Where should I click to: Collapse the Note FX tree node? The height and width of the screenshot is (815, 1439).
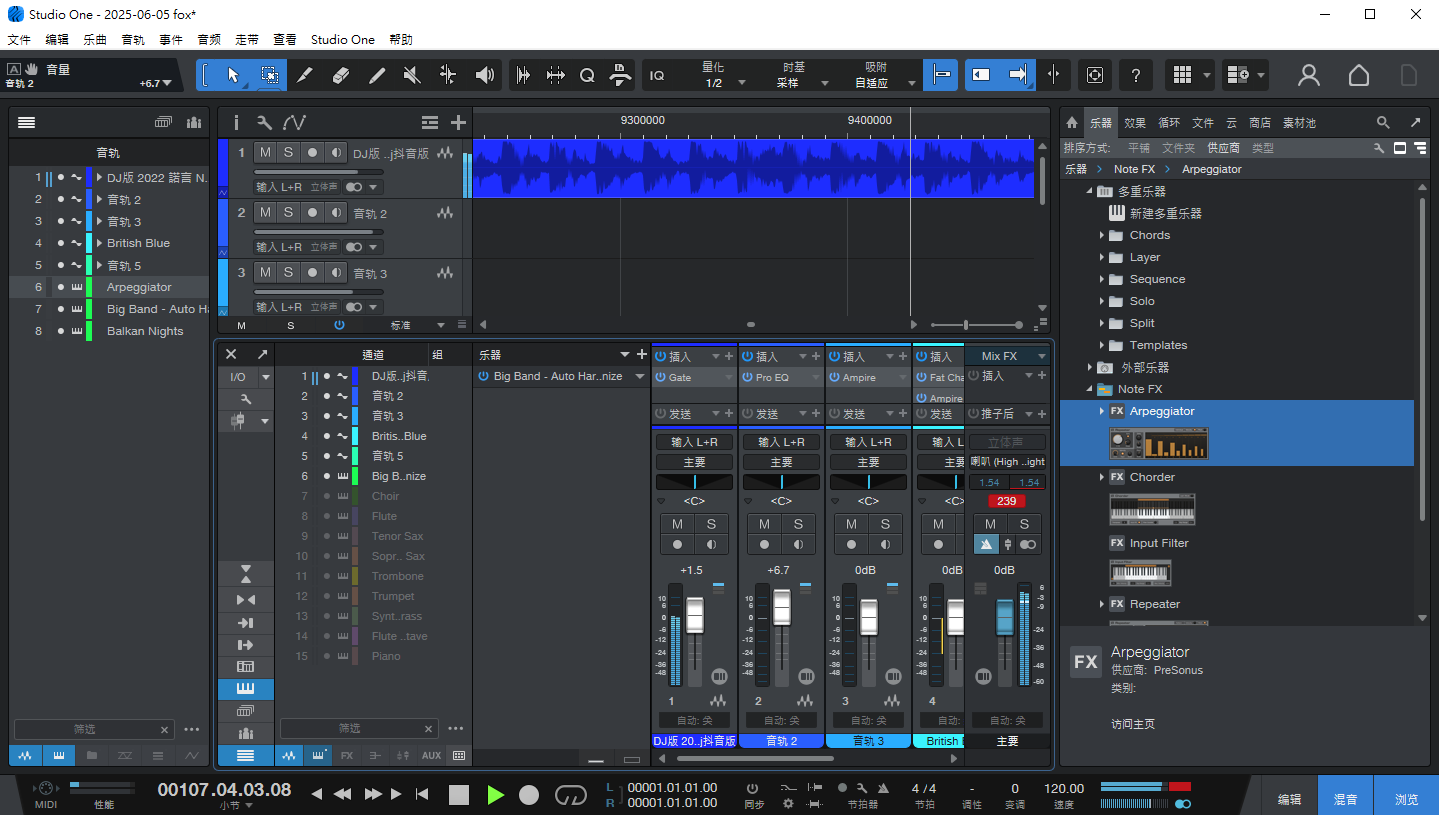click(x=1090, y=390)
